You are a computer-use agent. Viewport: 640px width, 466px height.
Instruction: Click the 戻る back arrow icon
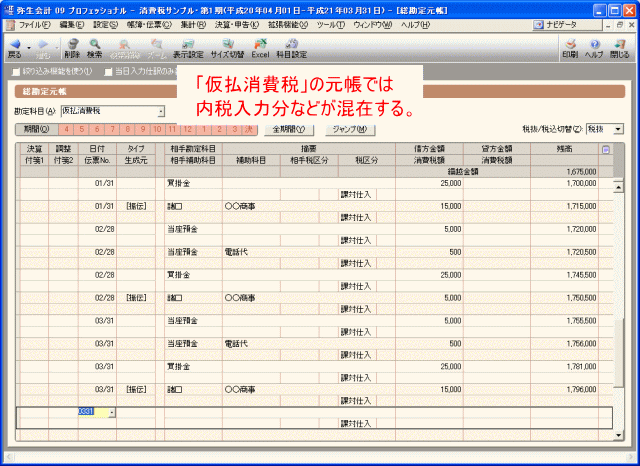pyautogui.click(x=15, y=44)
